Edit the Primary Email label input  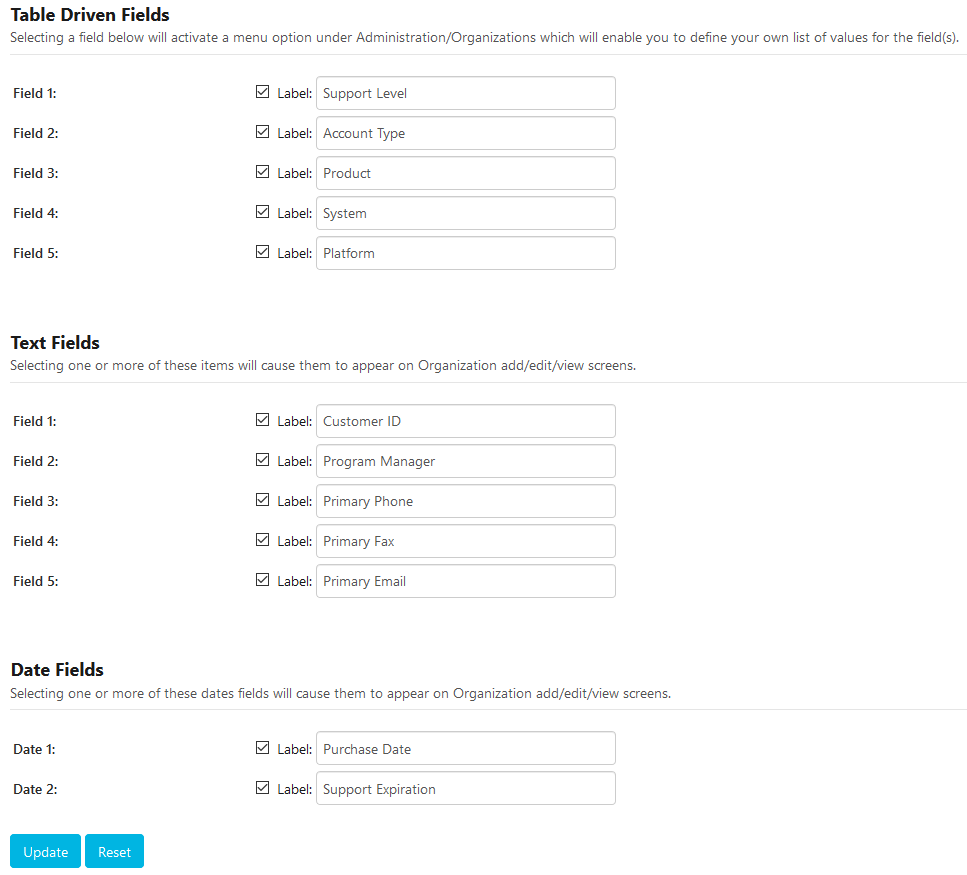[x=465, y=581]
